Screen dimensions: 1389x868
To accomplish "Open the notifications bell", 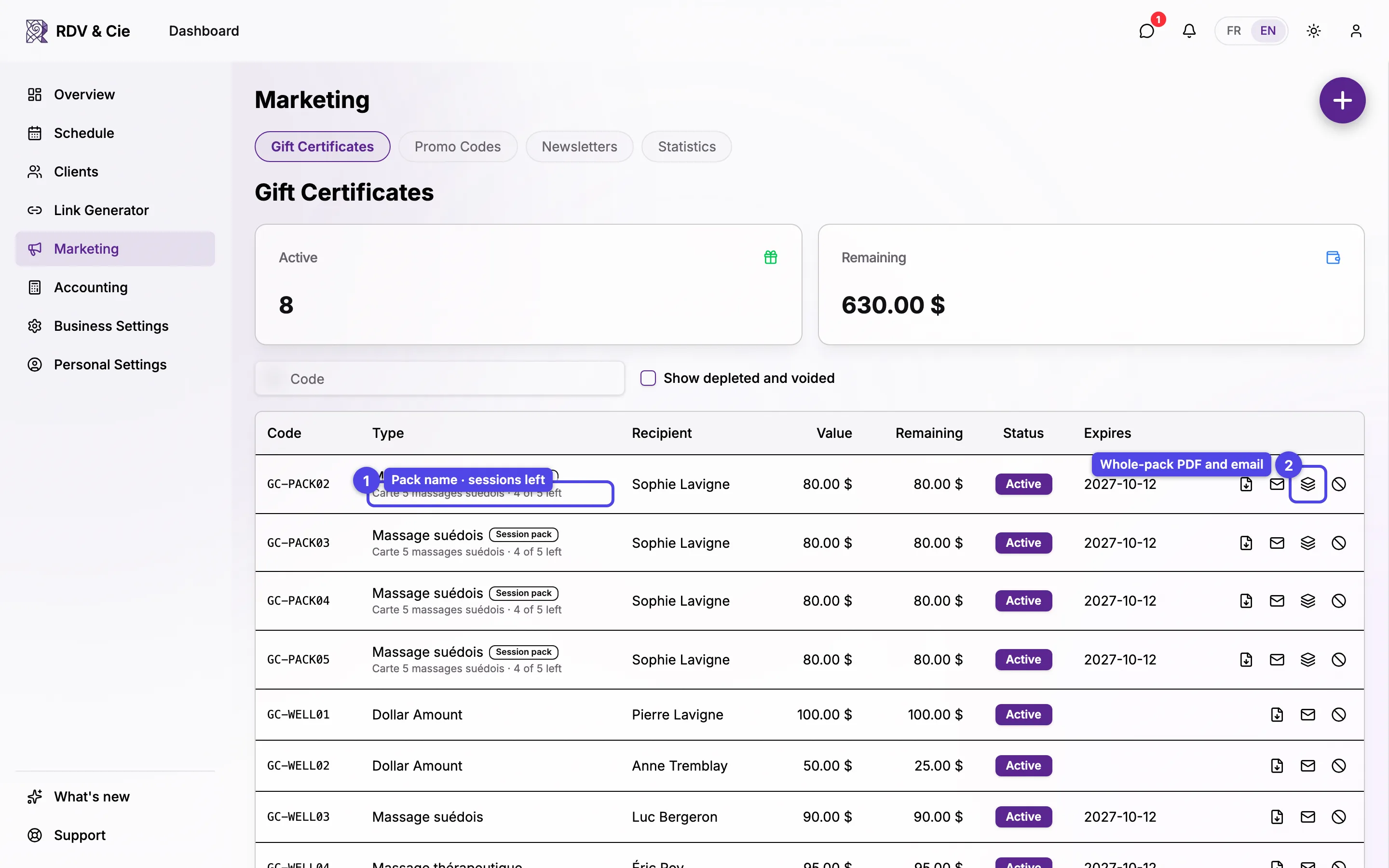I will [x=1189, y=30].
